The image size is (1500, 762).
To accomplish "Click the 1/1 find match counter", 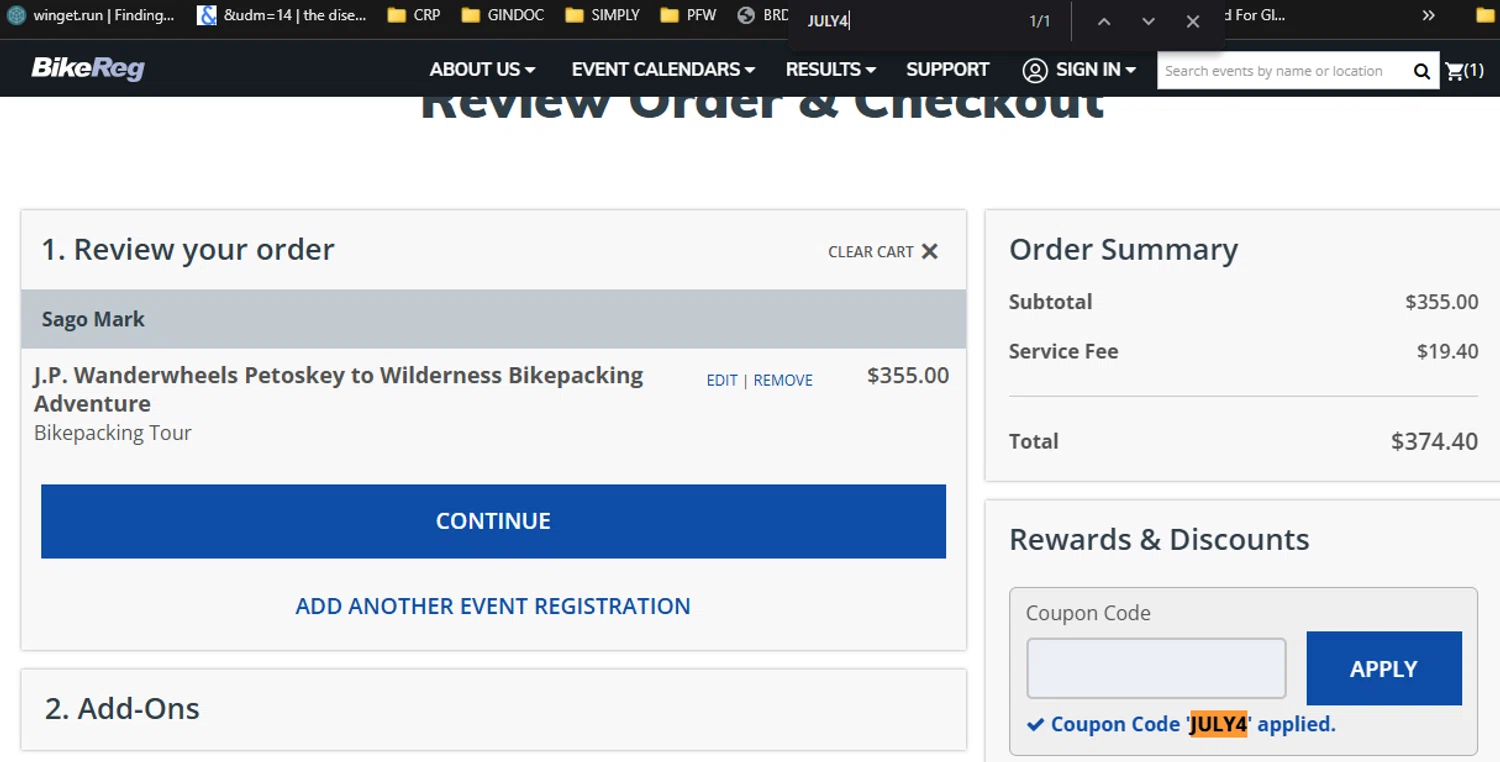I will click(x=1040, y=21).
